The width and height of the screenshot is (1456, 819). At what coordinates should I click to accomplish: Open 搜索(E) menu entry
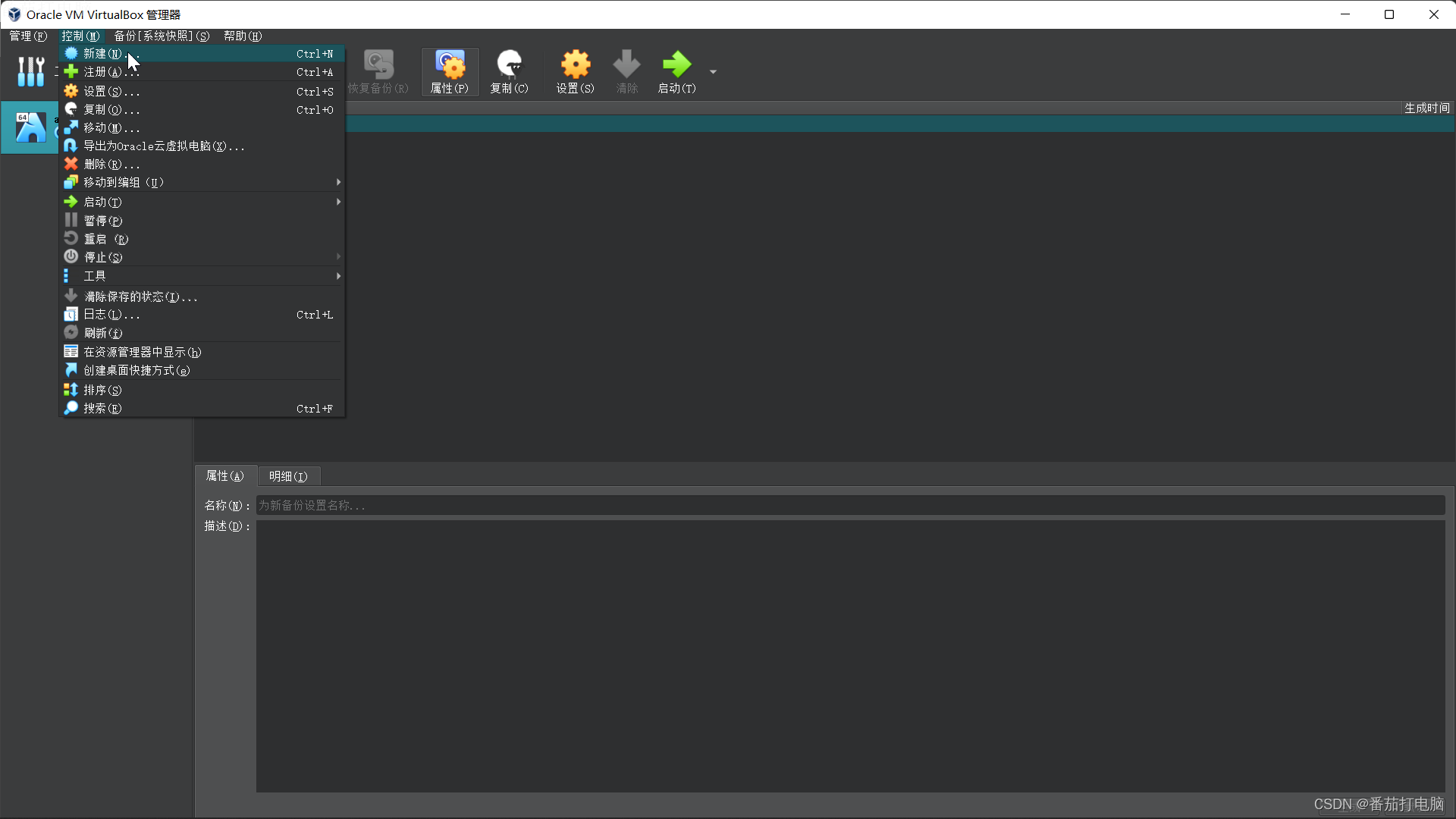202,408
